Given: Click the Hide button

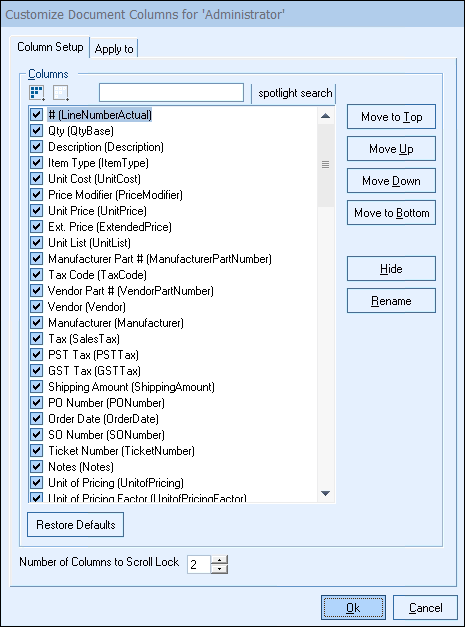Looking at the screenshot, I should (391, 269).
